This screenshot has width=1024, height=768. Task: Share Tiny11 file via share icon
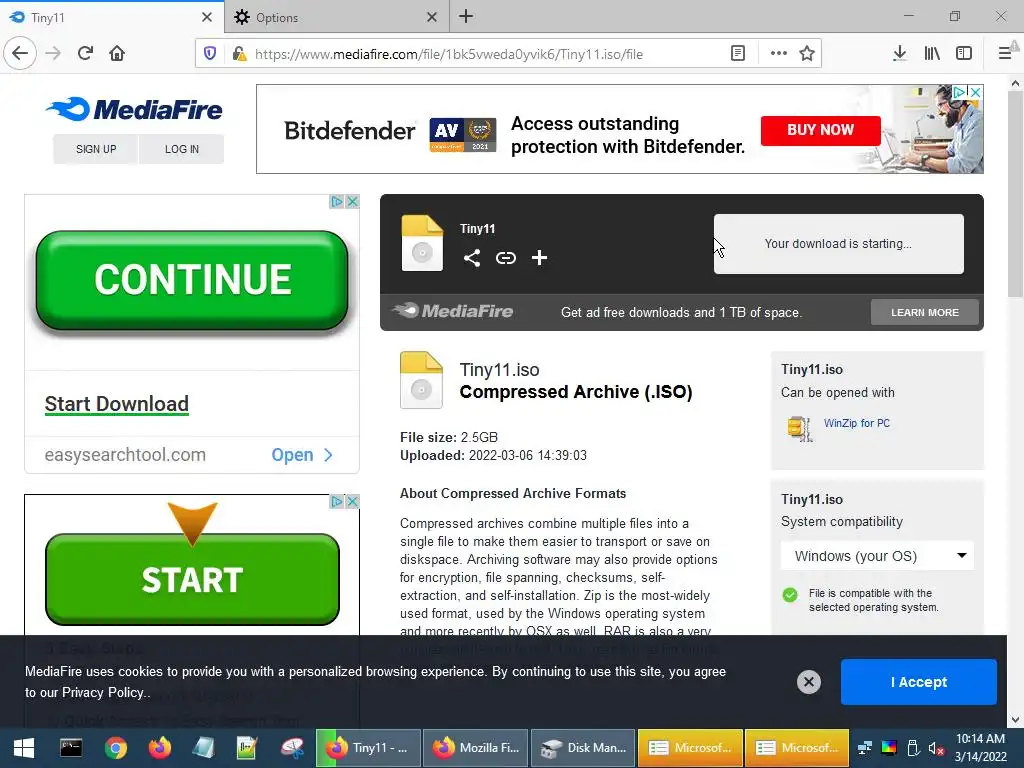(472, 258)
